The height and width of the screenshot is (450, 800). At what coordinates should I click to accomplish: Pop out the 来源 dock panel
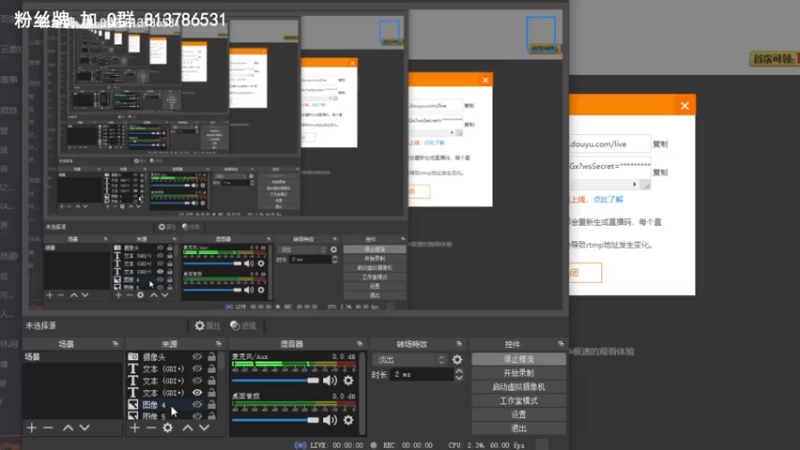(218, 344)
